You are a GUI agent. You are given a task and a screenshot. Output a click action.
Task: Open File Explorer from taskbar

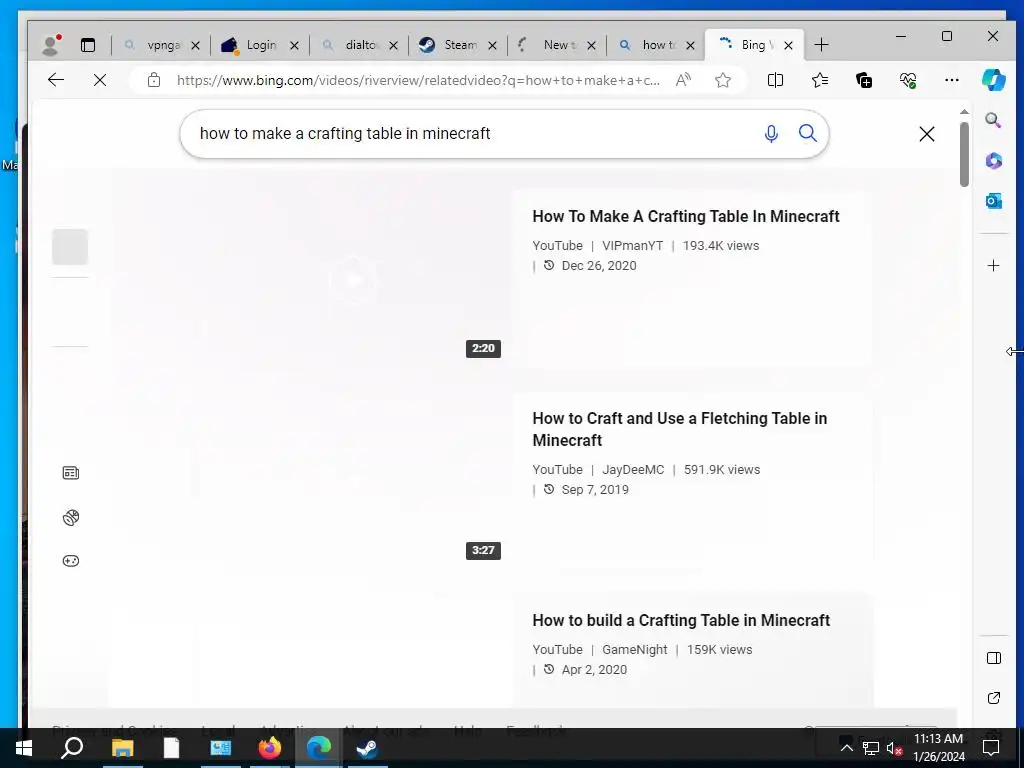click(122, 748)
